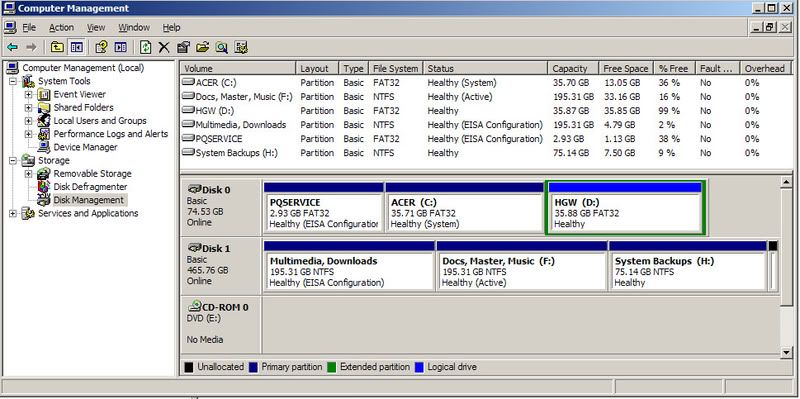This screenshot has height=399, width=800.
Task: Click the Event Viewer icon in tree
Action: tap(44, 94)
